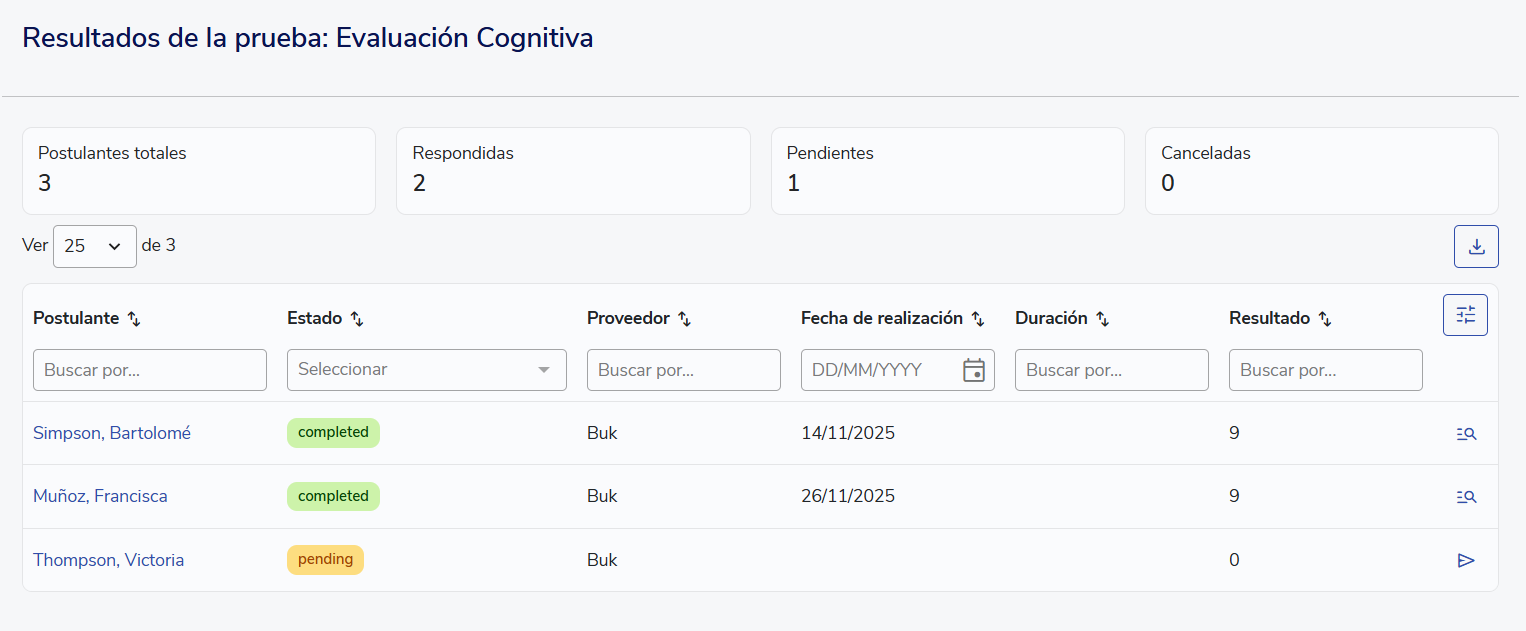View Muñoz, Francisca result details icon
Screen dimensions: 1526x631
click(x=1466, y=497)
